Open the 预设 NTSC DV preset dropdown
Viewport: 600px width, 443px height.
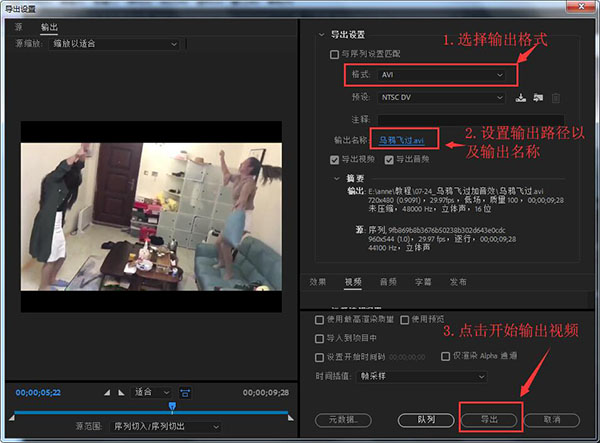(442, 98)
